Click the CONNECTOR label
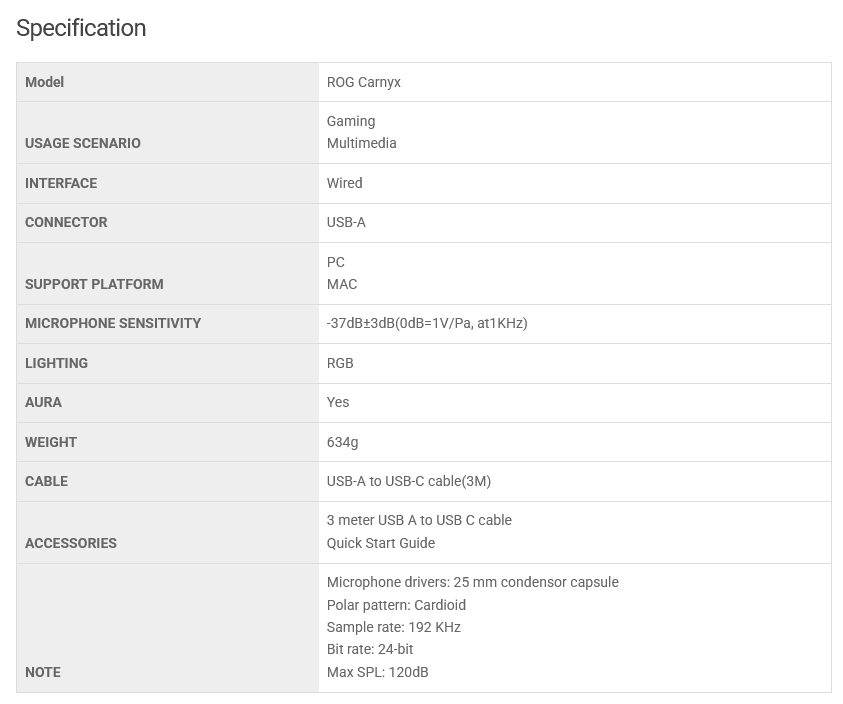This screenshot has width=843, height=704. pos(66,222)
